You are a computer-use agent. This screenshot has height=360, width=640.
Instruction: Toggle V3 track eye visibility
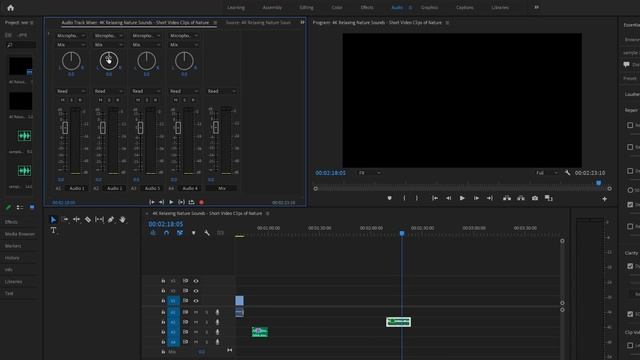point(196,281)
